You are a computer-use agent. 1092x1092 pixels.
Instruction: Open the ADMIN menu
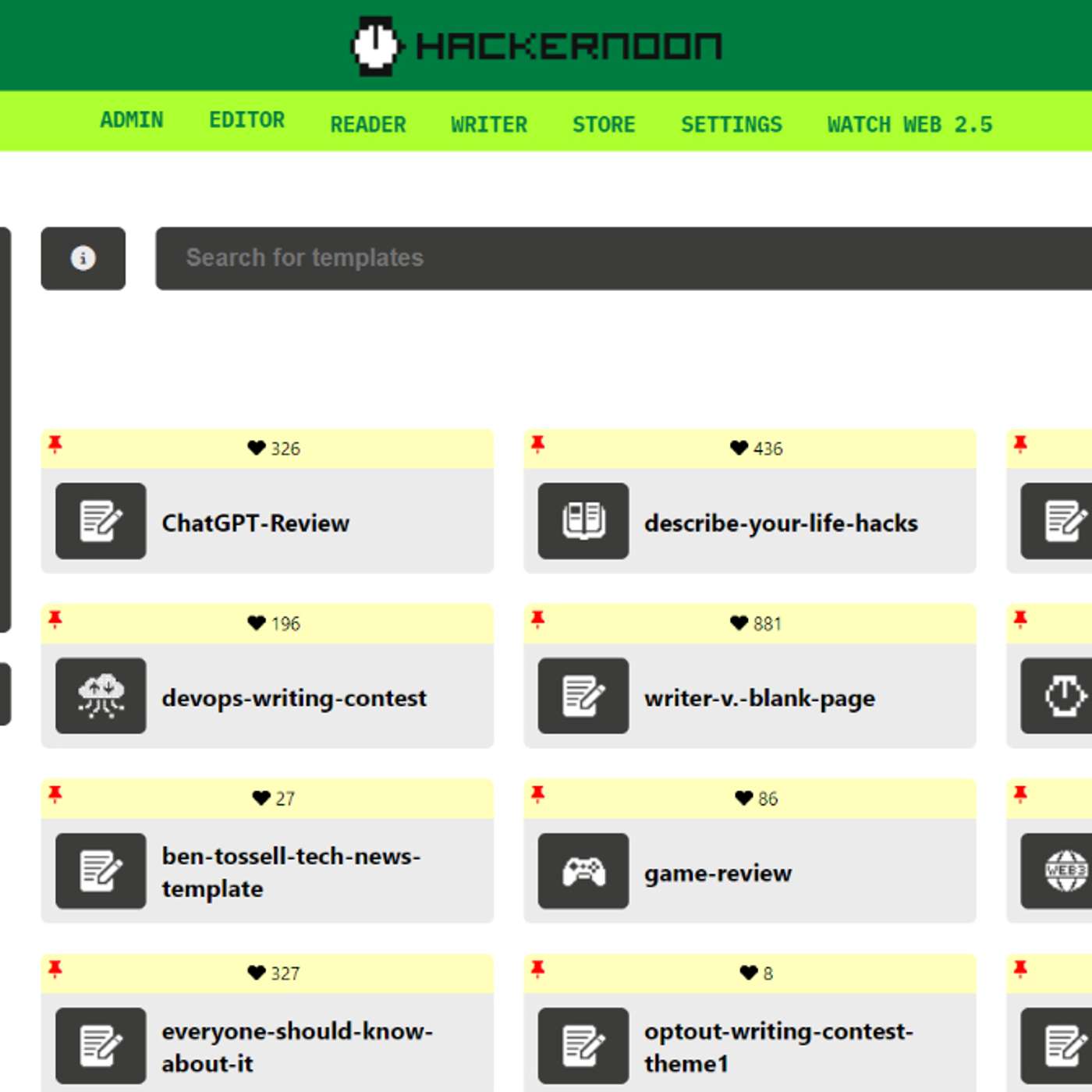pos(132,120)
